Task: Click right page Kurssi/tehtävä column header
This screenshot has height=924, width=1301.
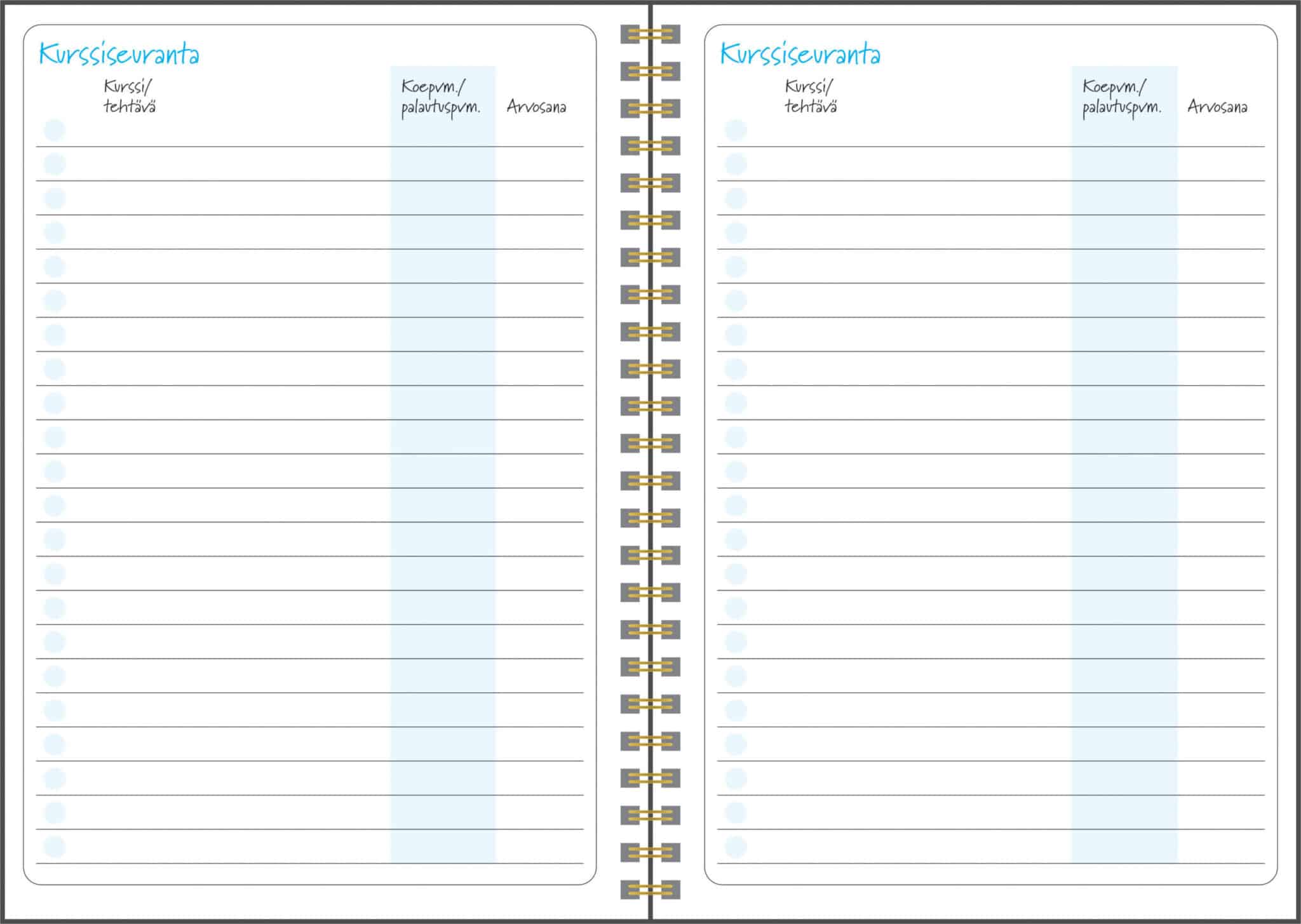Action: (811, 97)
